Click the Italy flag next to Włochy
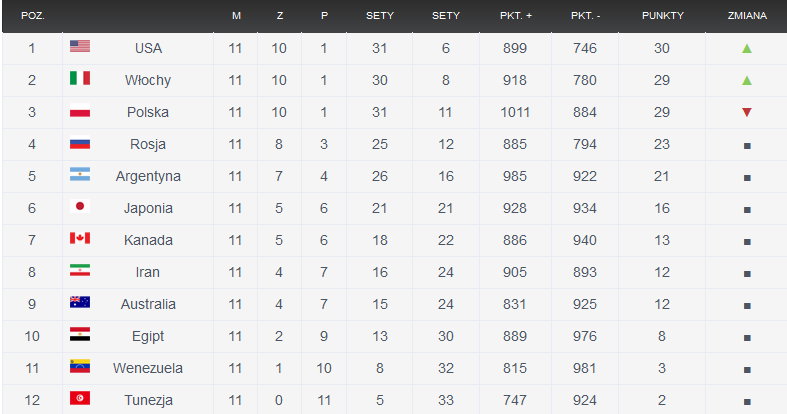This screenshot has width=787, height=414. (80, 78)
